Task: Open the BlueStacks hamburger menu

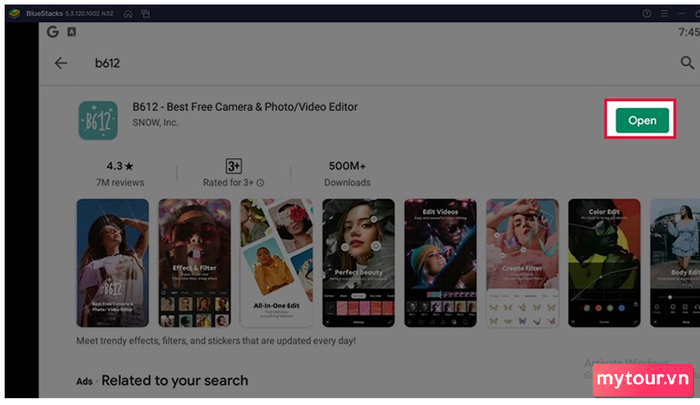Action: [664, 13]
